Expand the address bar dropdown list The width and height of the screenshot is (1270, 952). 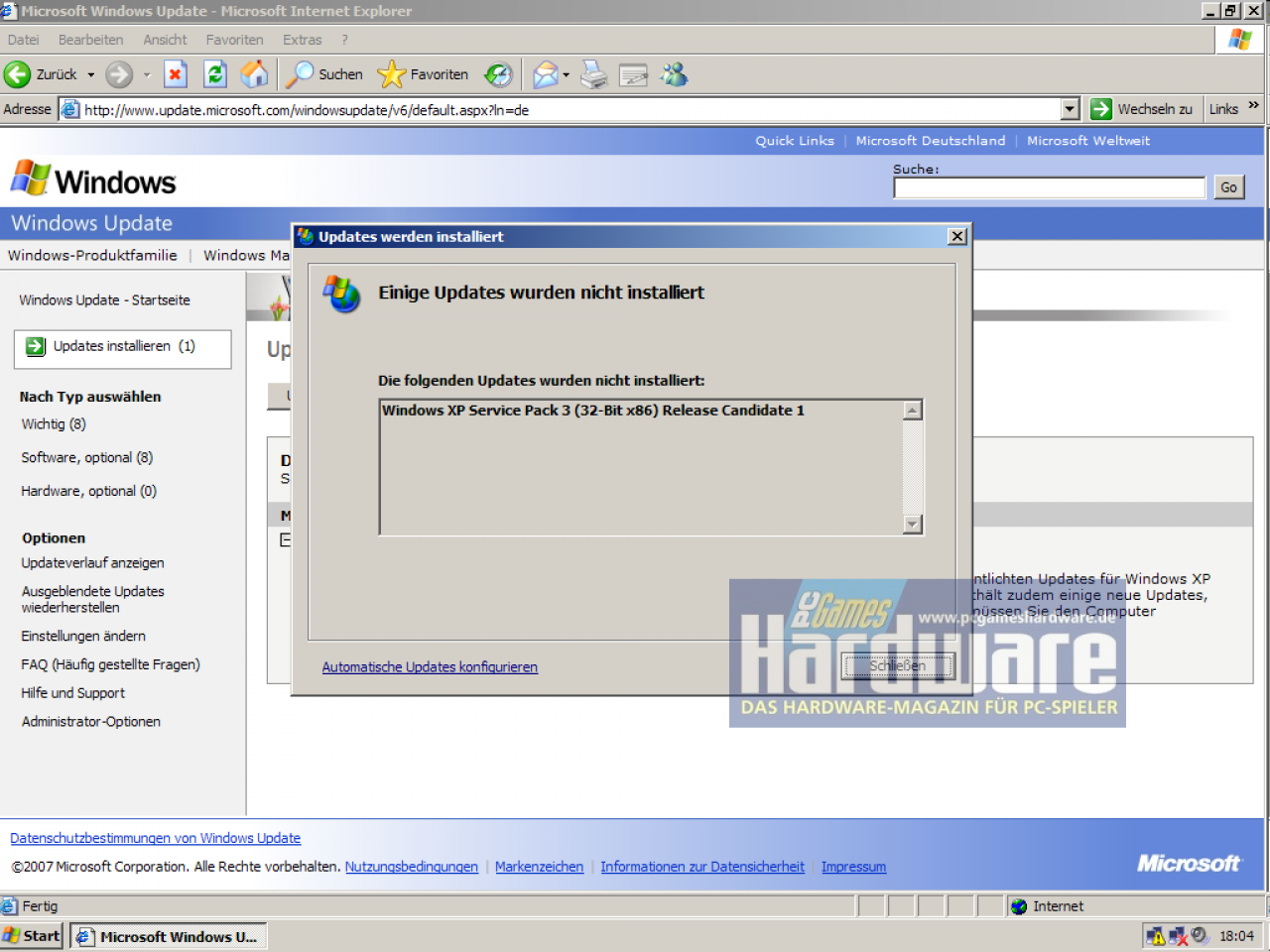pyautogui.click(x=1070, y=109)
